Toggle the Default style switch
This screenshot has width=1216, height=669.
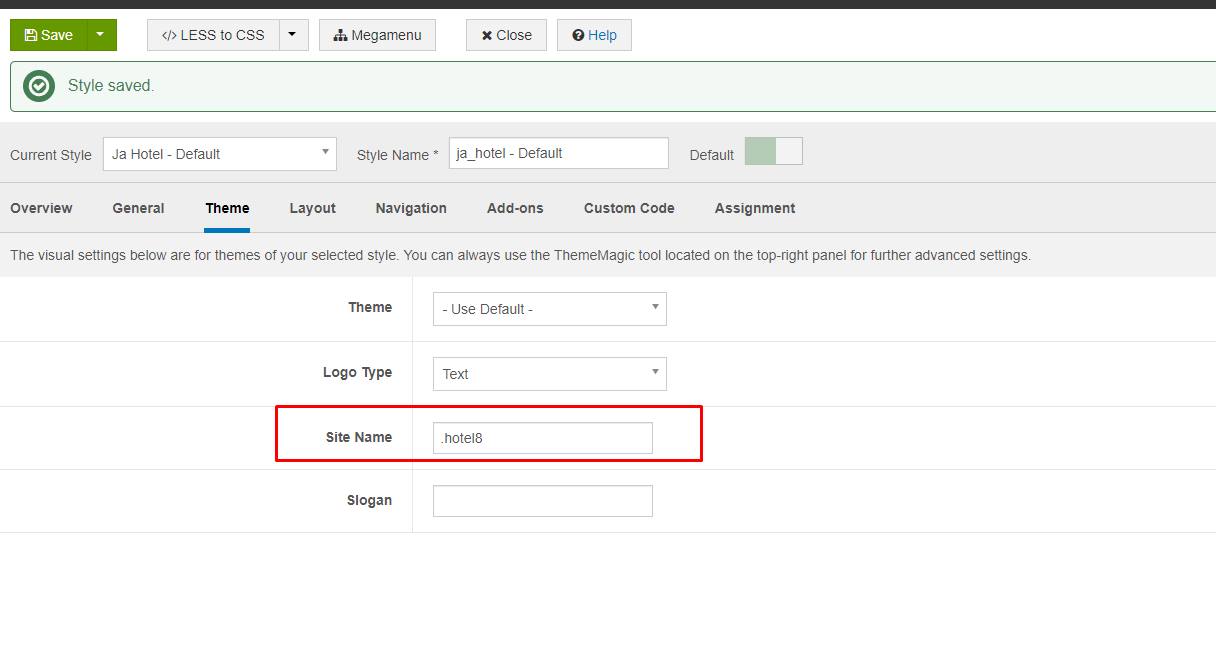click(x=773, y=152)
